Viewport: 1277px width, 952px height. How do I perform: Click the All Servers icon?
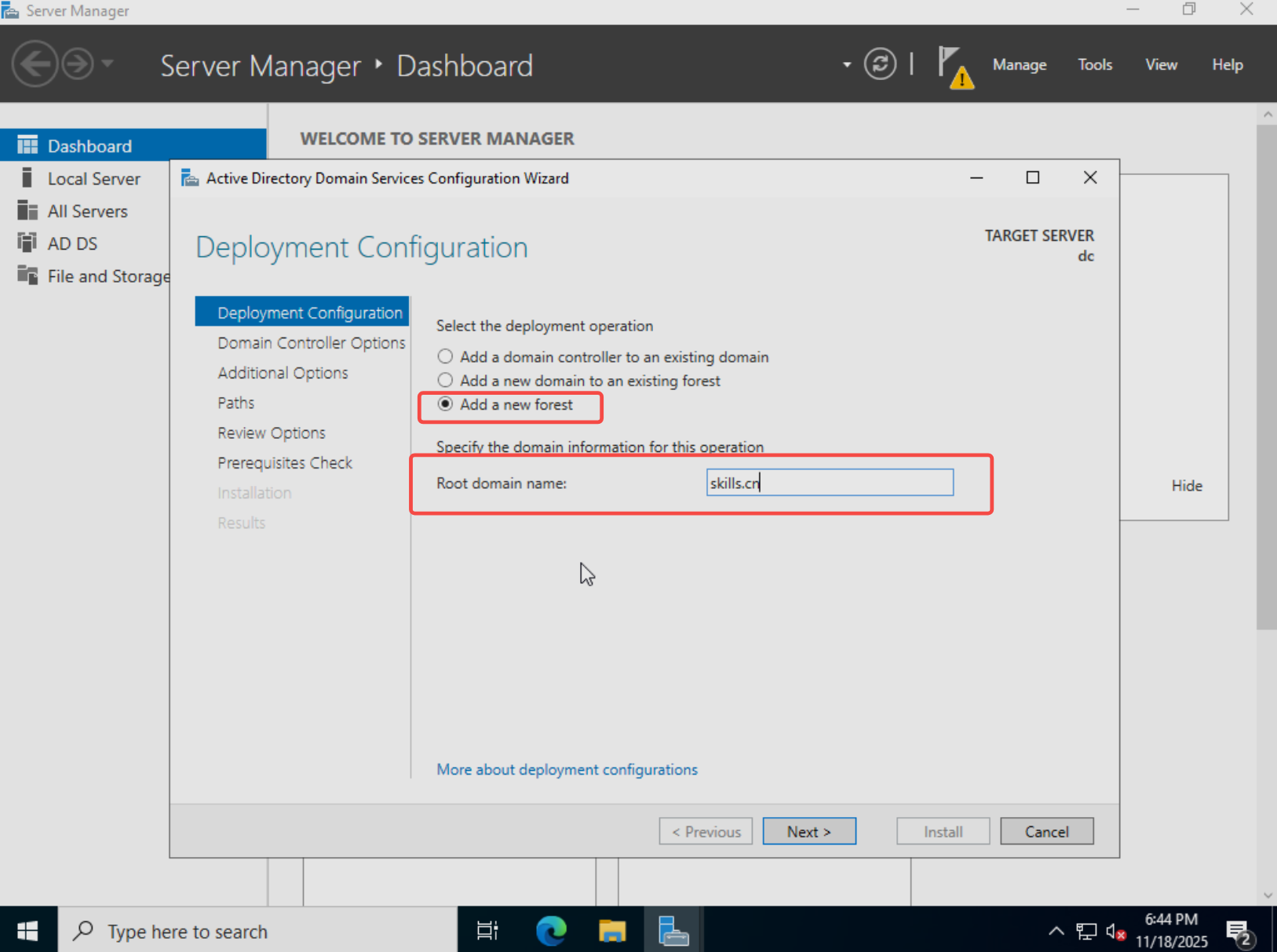(27, 210)
